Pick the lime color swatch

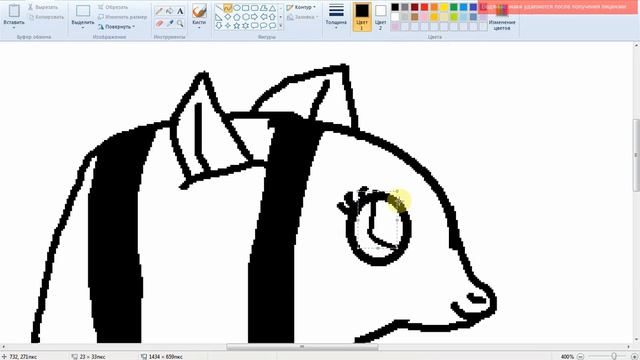[x=454, y=17]
